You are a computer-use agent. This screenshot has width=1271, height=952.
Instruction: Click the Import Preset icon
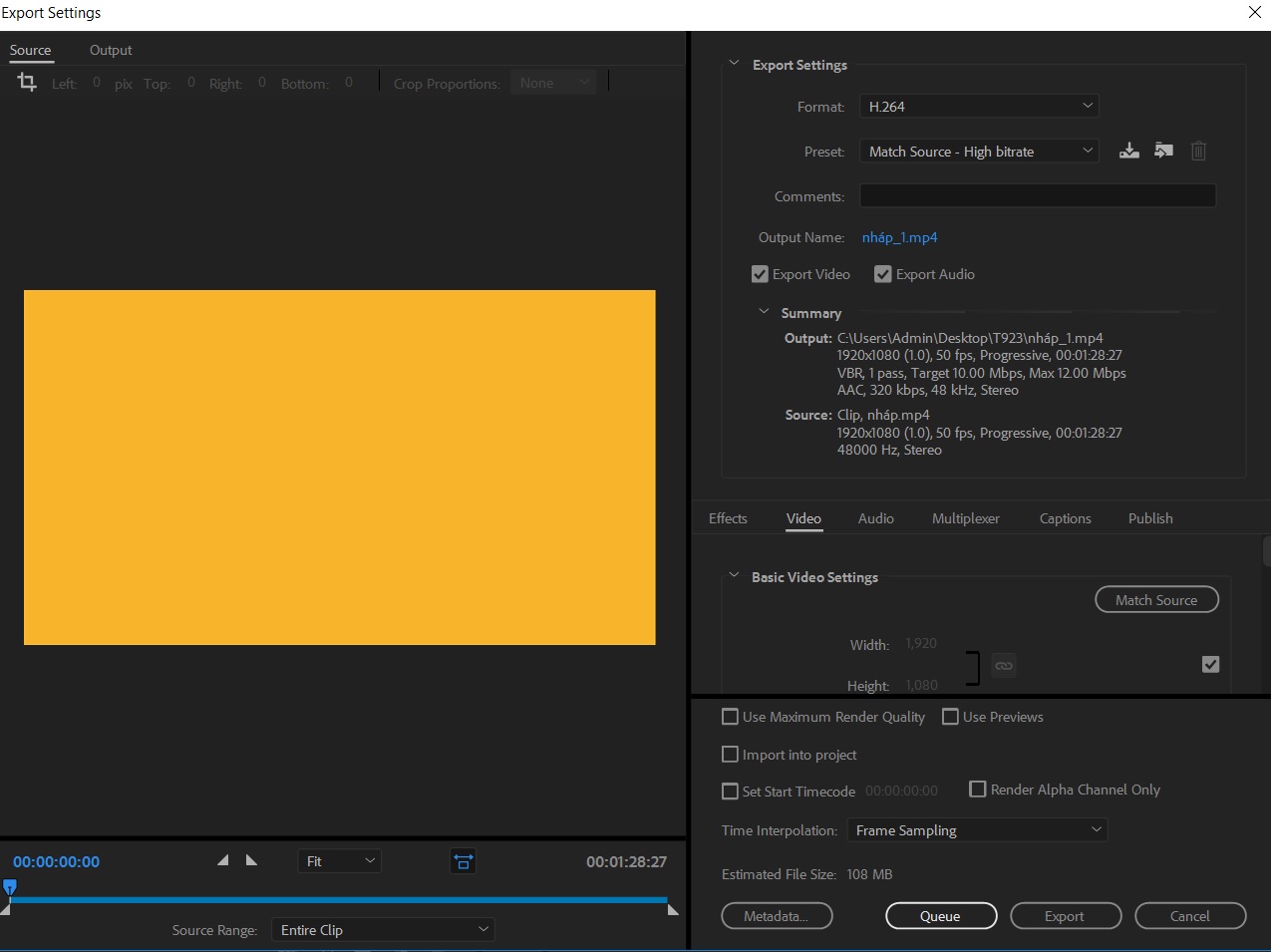click(x=1163, y=151)
